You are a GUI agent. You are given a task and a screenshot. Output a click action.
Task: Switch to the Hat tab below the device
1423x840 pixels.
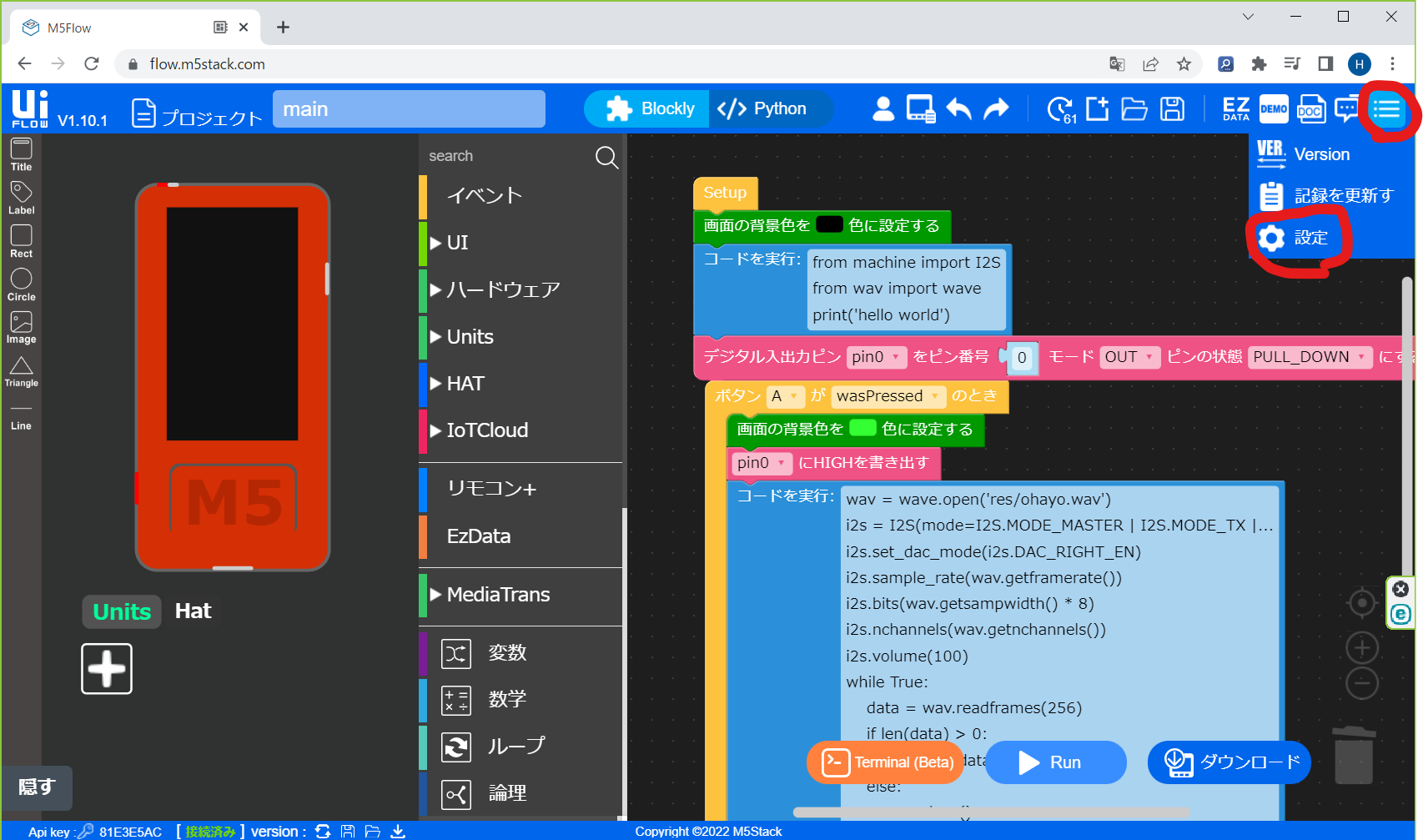[x=193, y=611]
